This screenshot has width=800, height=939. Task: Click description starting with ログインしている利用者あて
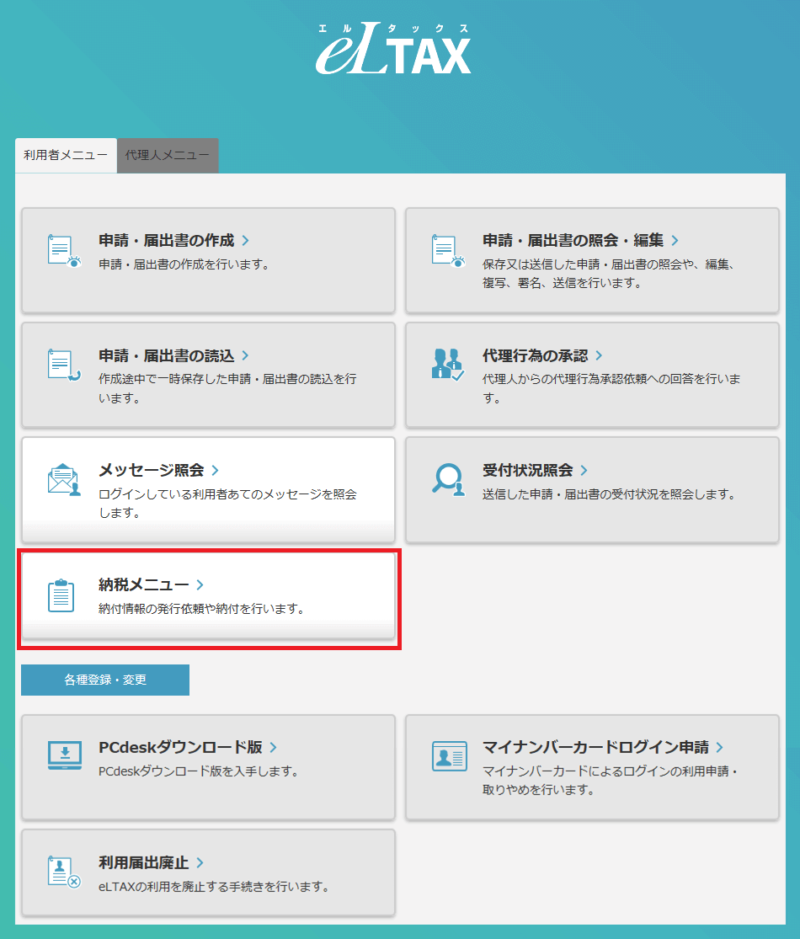[228, 504]
